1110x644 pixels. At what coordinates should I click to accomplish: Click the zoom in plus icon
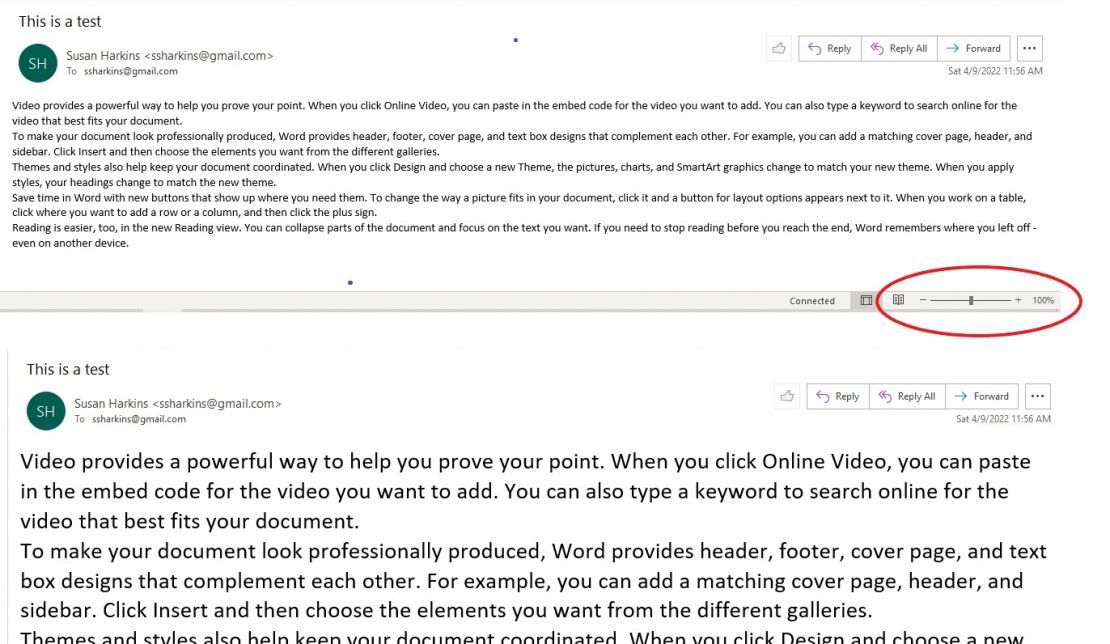click(1018, 300)
